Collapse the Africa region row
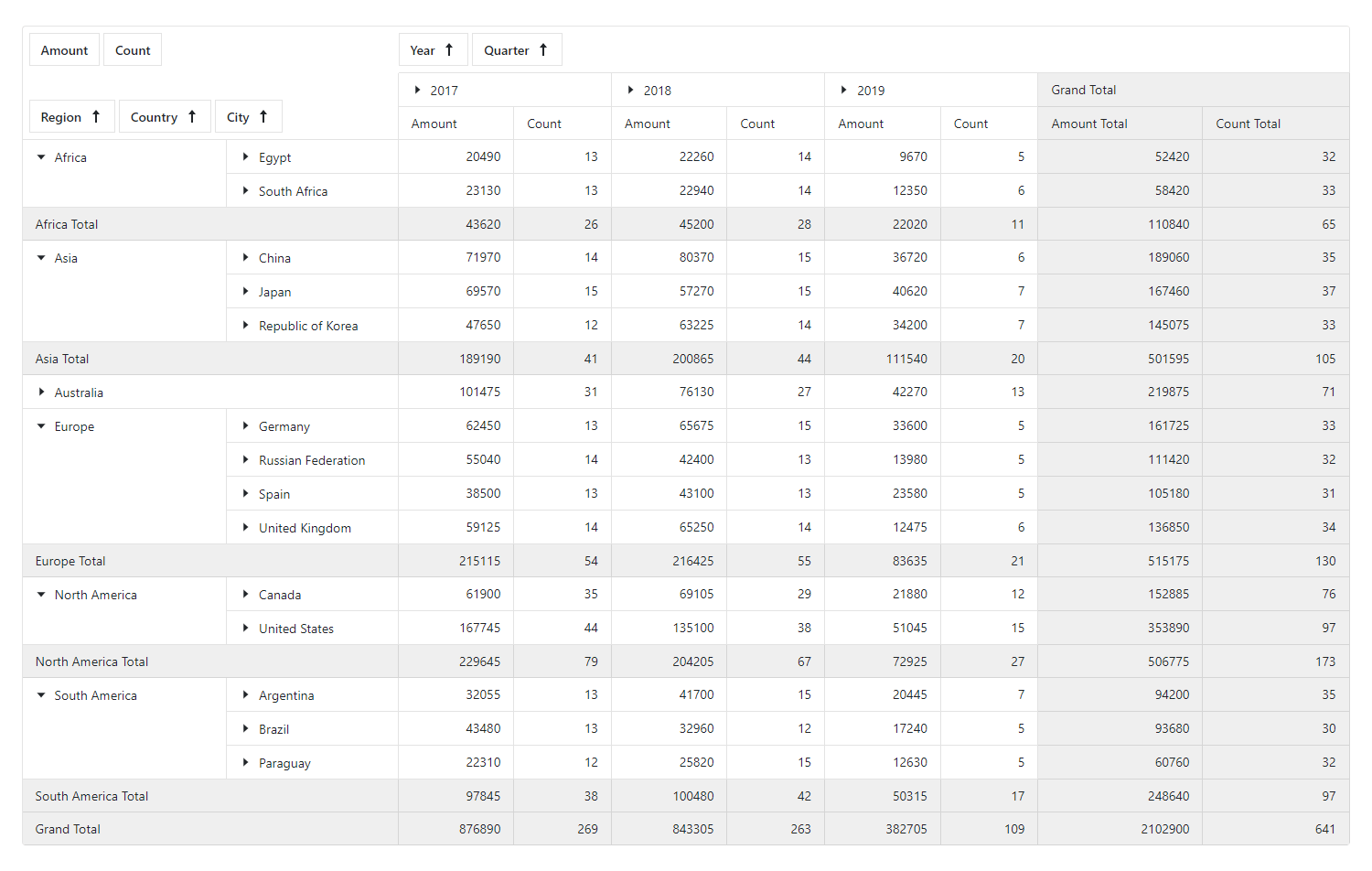This screenshot has width=1372, height=871. coord(41,157)
